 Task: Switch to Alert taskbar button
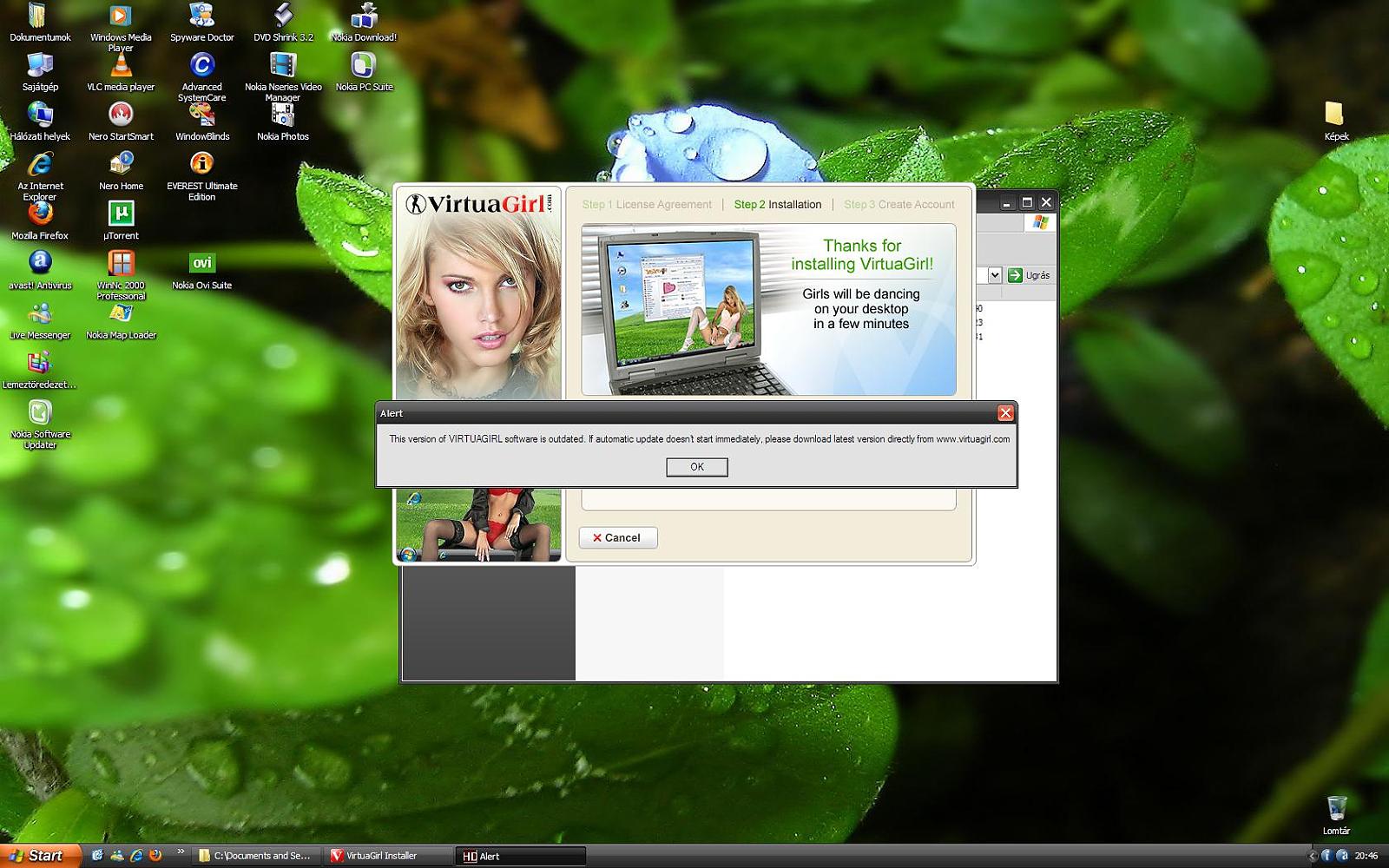(x=521, y=856)
